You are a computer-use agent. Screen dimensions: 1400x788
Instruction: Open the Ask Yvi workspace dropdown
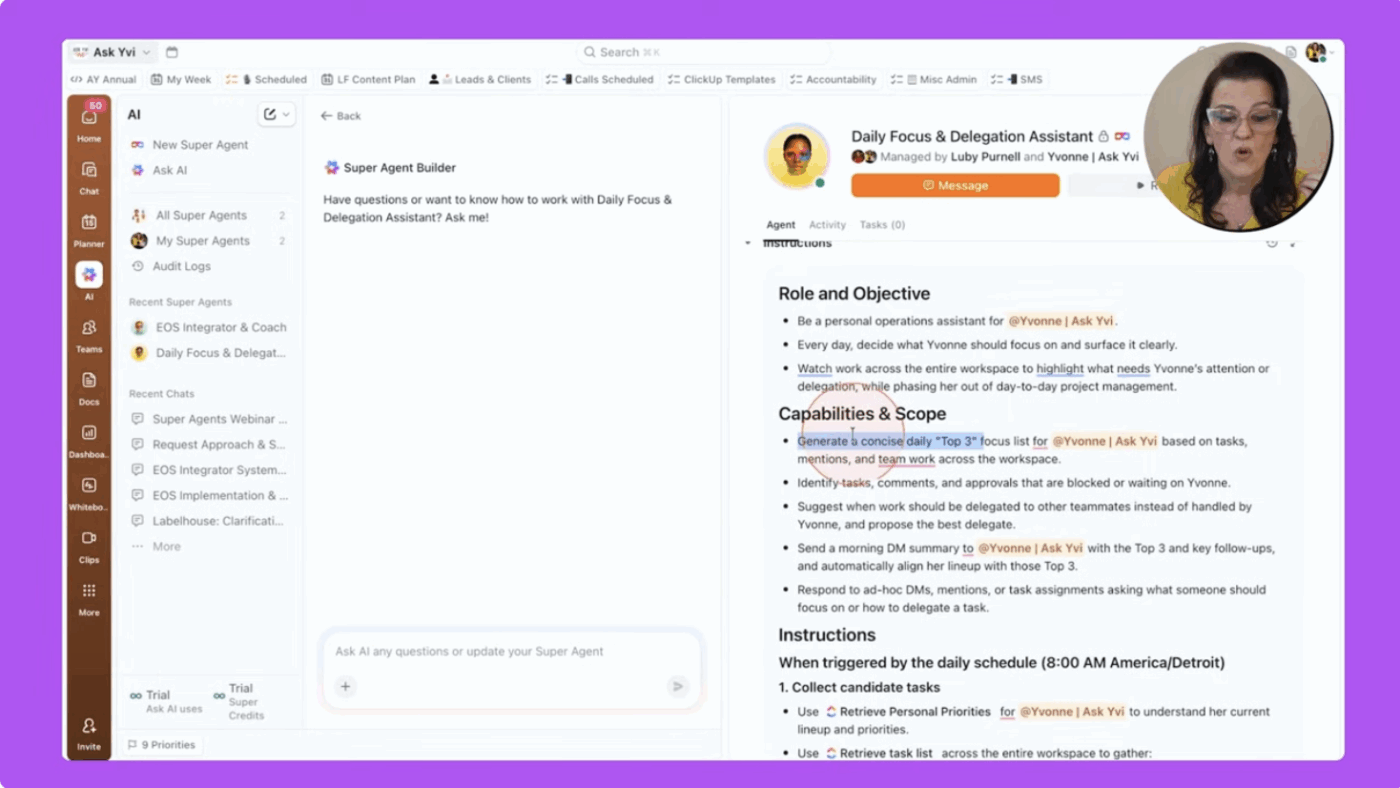[x=113, y=52]
